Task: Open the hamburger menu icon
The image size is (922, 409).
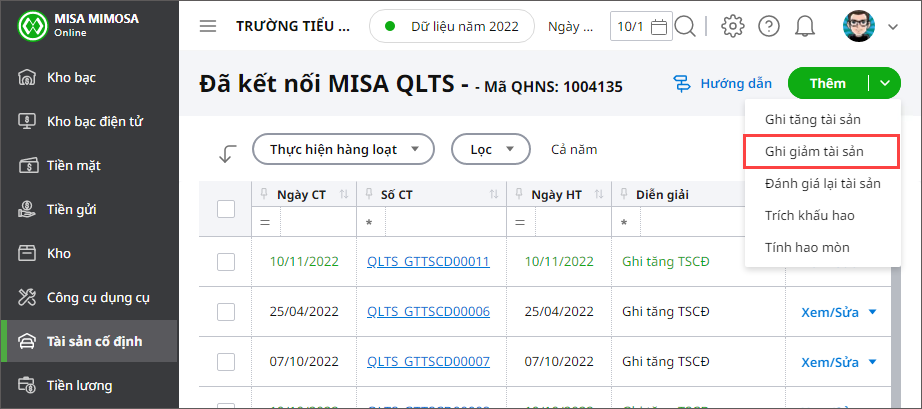Action: coord(208,26)
